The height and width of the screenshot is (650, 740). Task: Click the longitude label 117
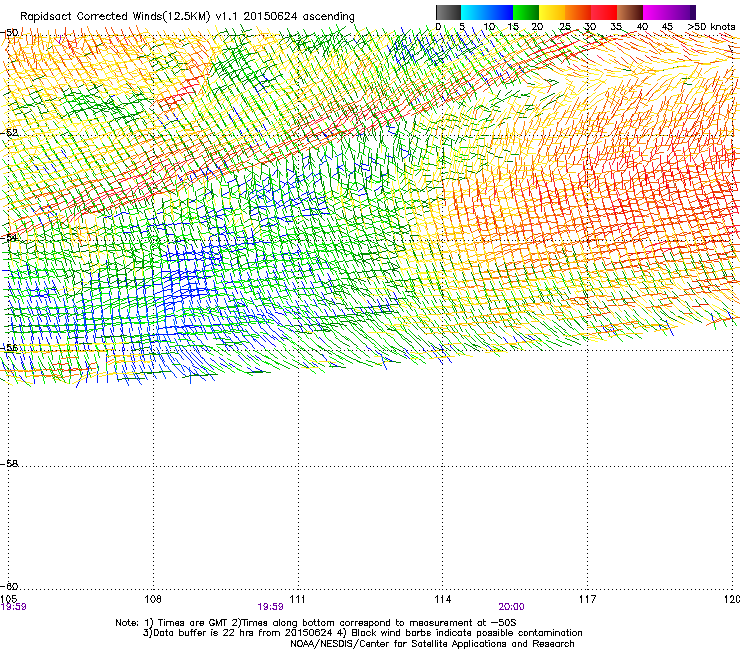pos(587,599)
